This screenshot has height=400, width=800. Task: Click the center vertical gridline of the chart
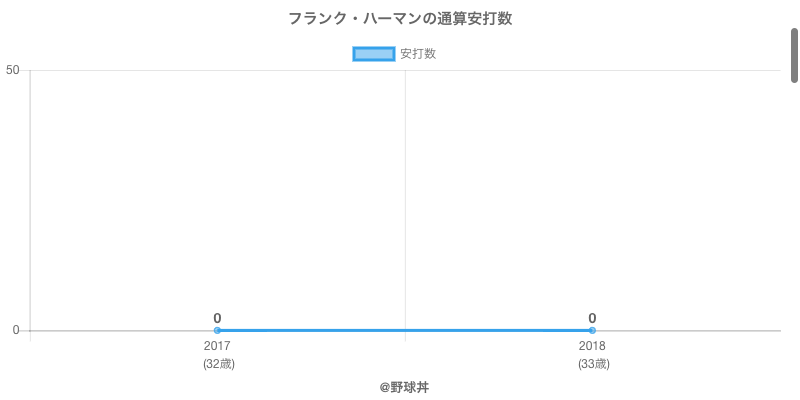tap(405, 200)
